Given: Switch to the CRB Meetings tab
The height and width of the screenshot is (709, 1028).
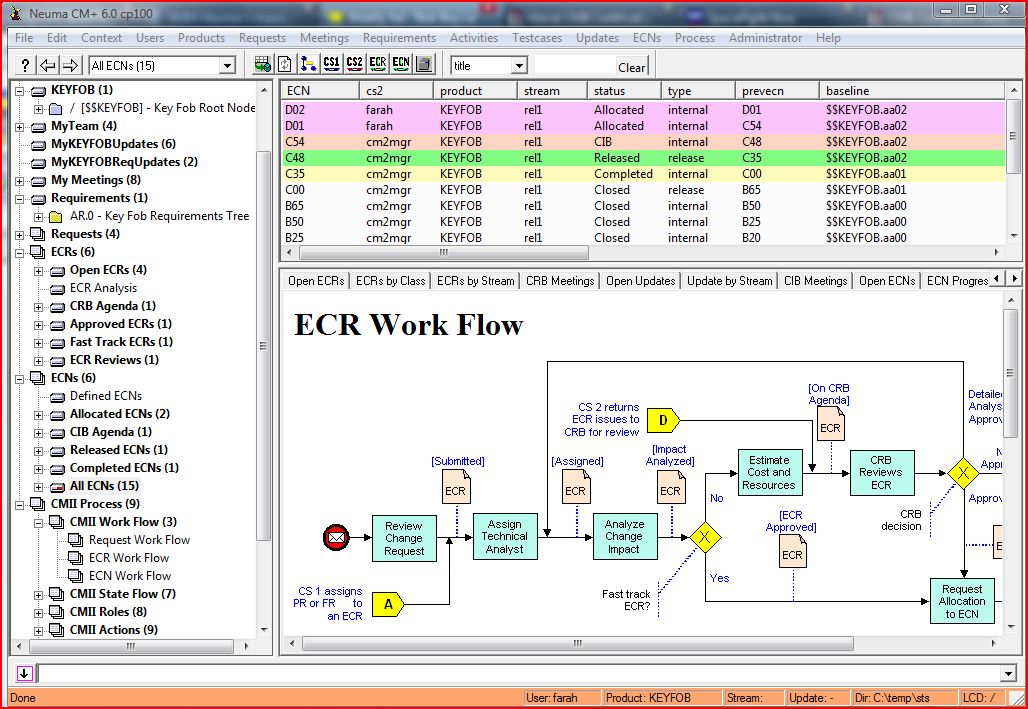Looking at the screenshot, I should click(559, 281).
